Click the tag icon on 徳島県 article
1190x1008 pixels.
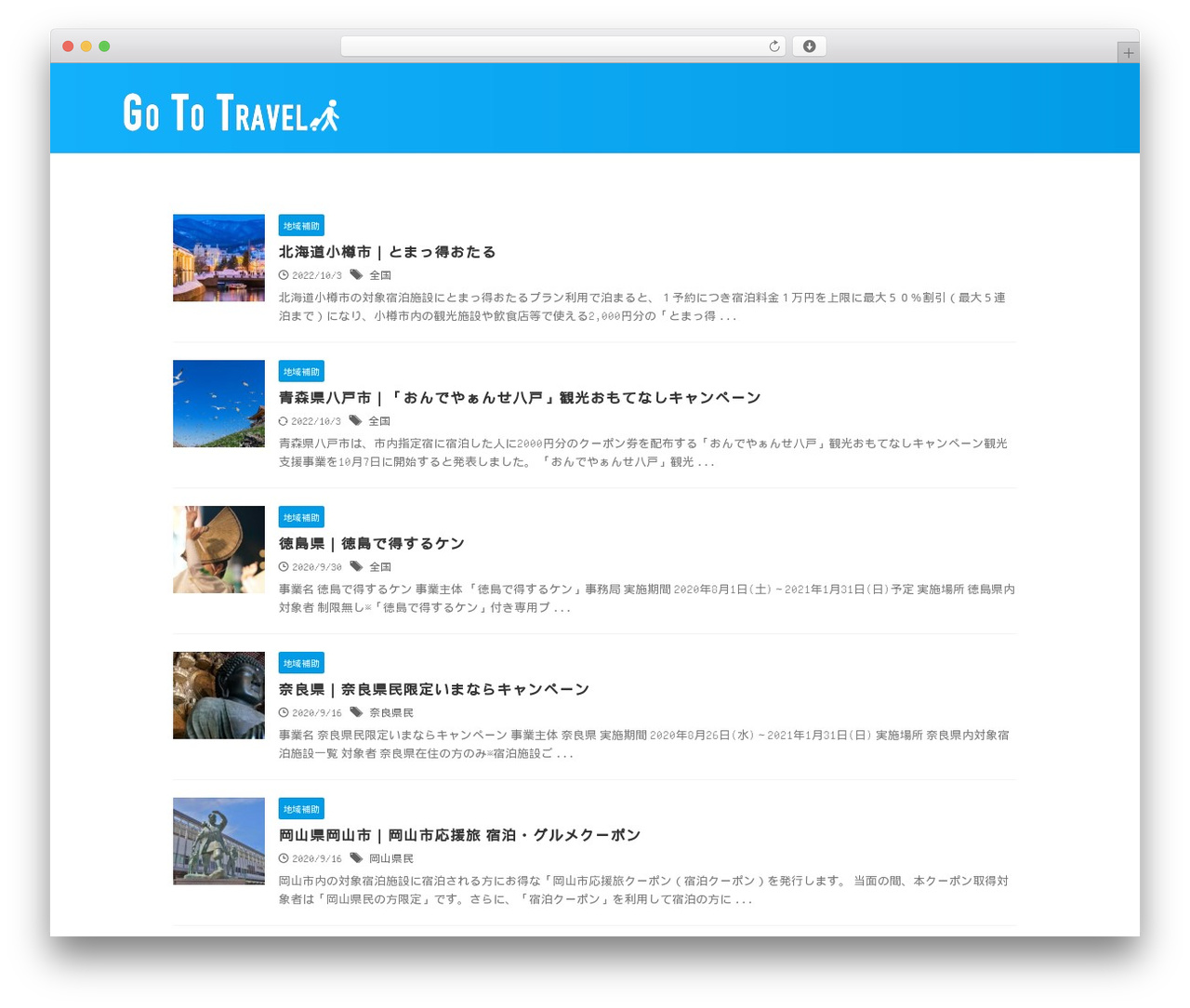click(356, 567)
